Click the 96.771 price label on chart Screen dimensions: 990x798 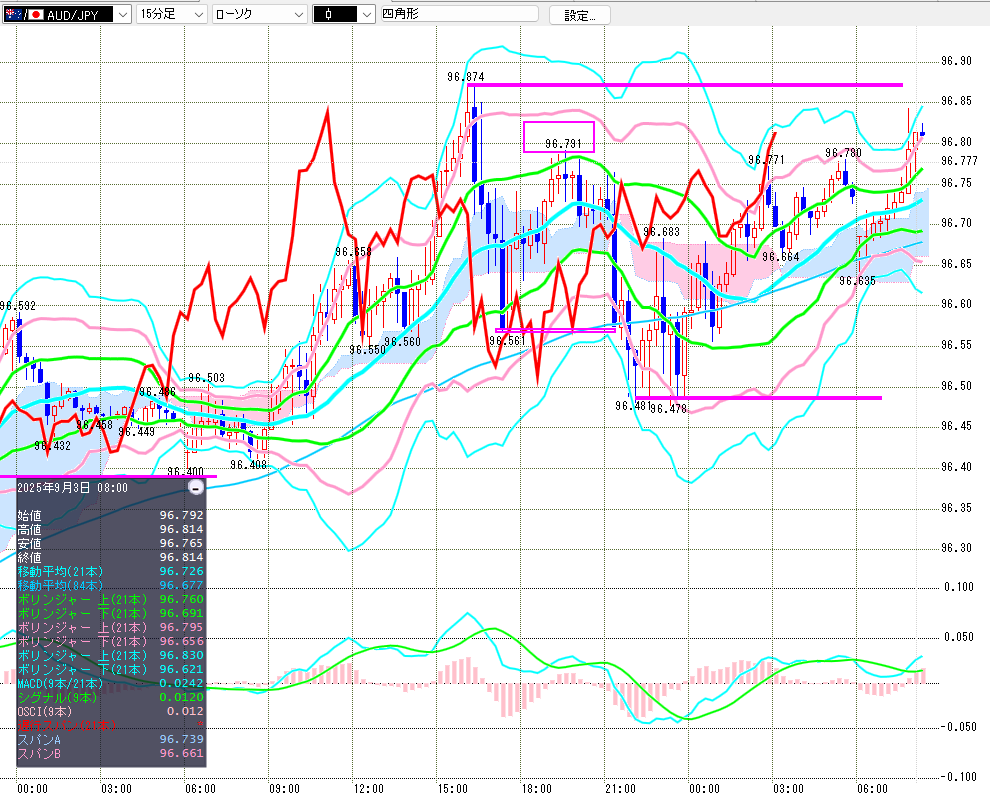[766, 160]
